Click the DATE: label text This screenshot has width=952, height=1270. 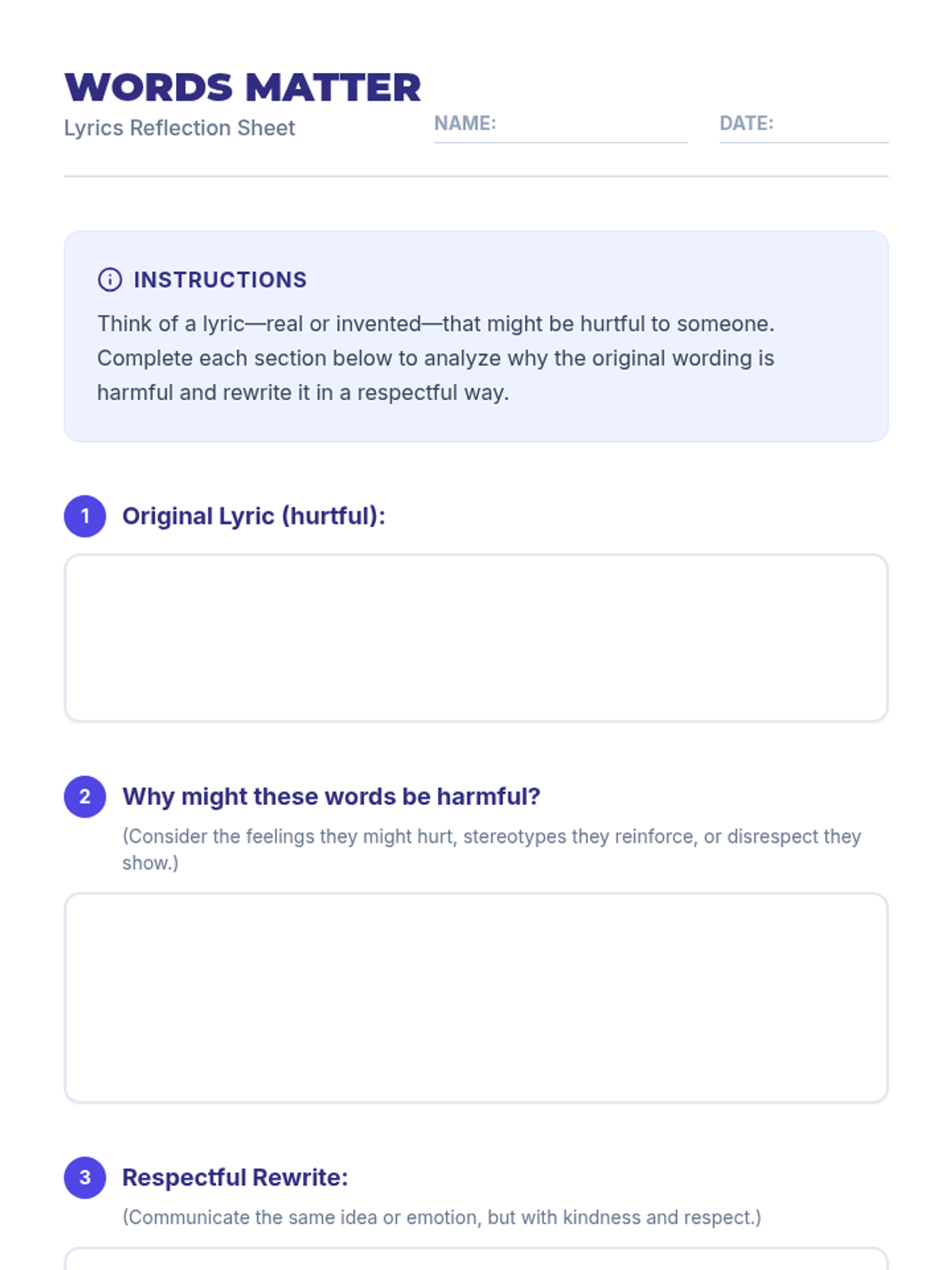746,123
